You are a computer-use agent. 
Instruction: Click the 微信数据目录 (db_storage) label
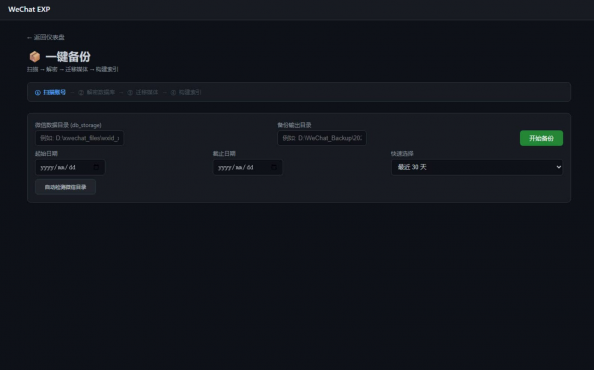pos(68,125)
